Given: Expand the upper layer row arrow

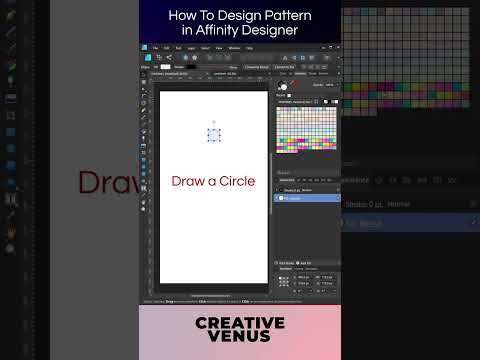Looking at the screenshot, I should (276, 190).
